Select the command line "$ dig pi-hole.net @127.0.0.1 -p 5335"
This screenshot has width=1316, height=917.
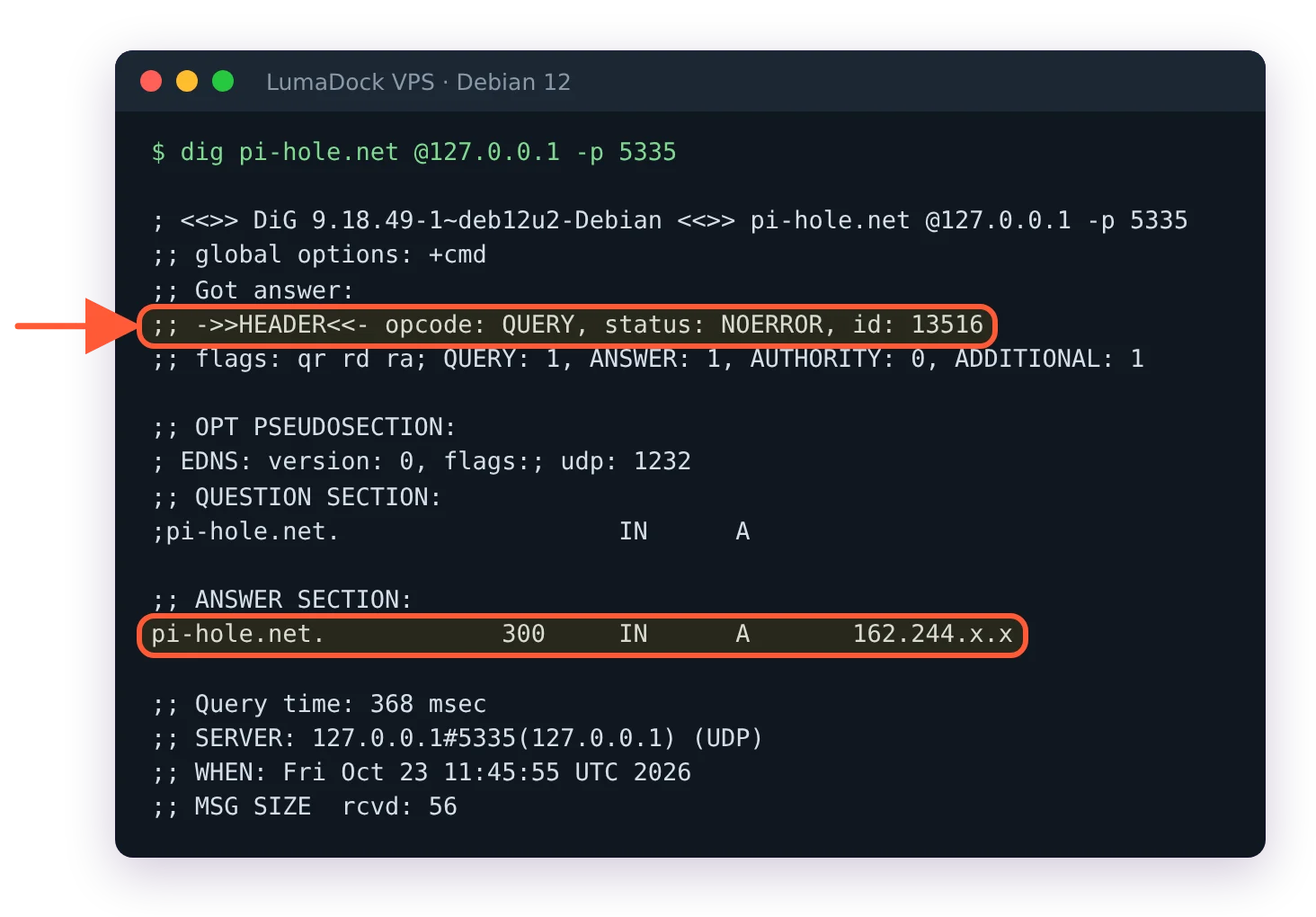pos(413,152)
